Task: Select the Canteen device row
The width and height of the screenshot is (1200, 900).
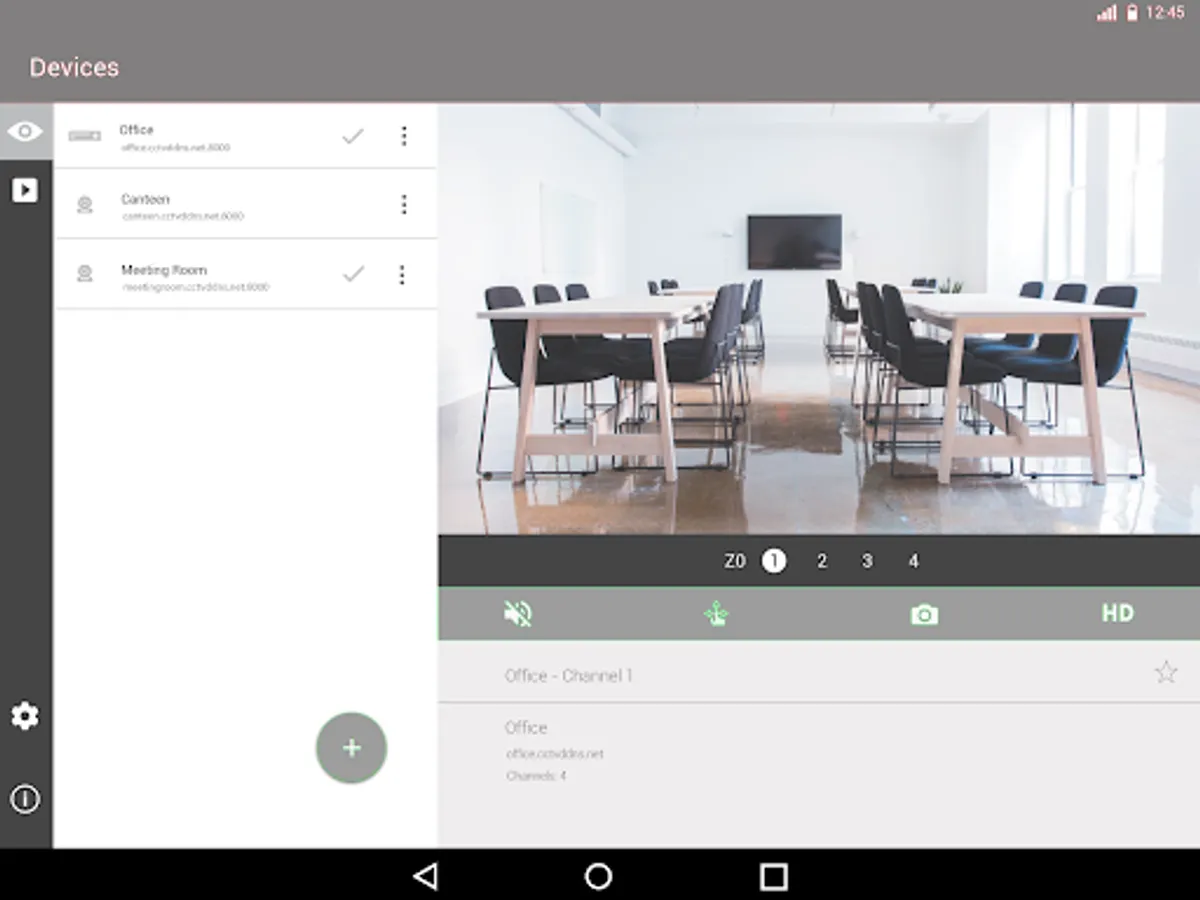Action: click(x=246, y=205)
